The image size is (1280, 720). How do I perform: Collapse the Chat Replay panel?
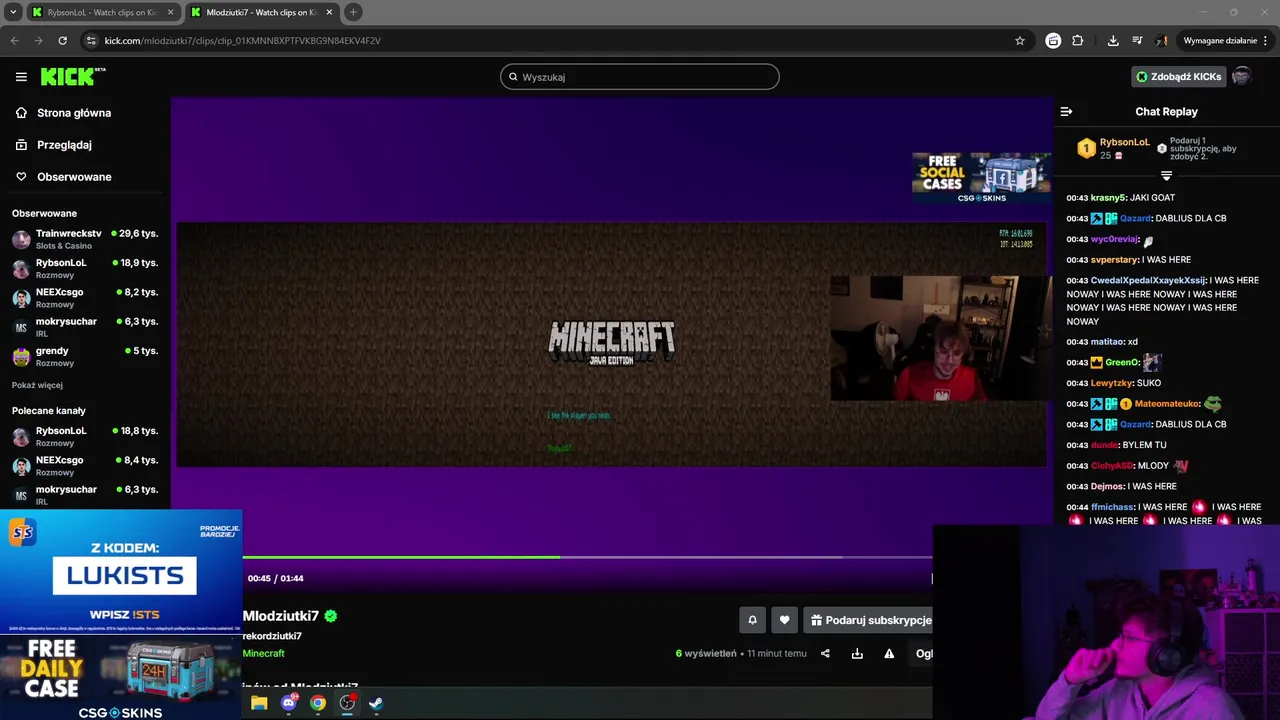pos(1066,112)
